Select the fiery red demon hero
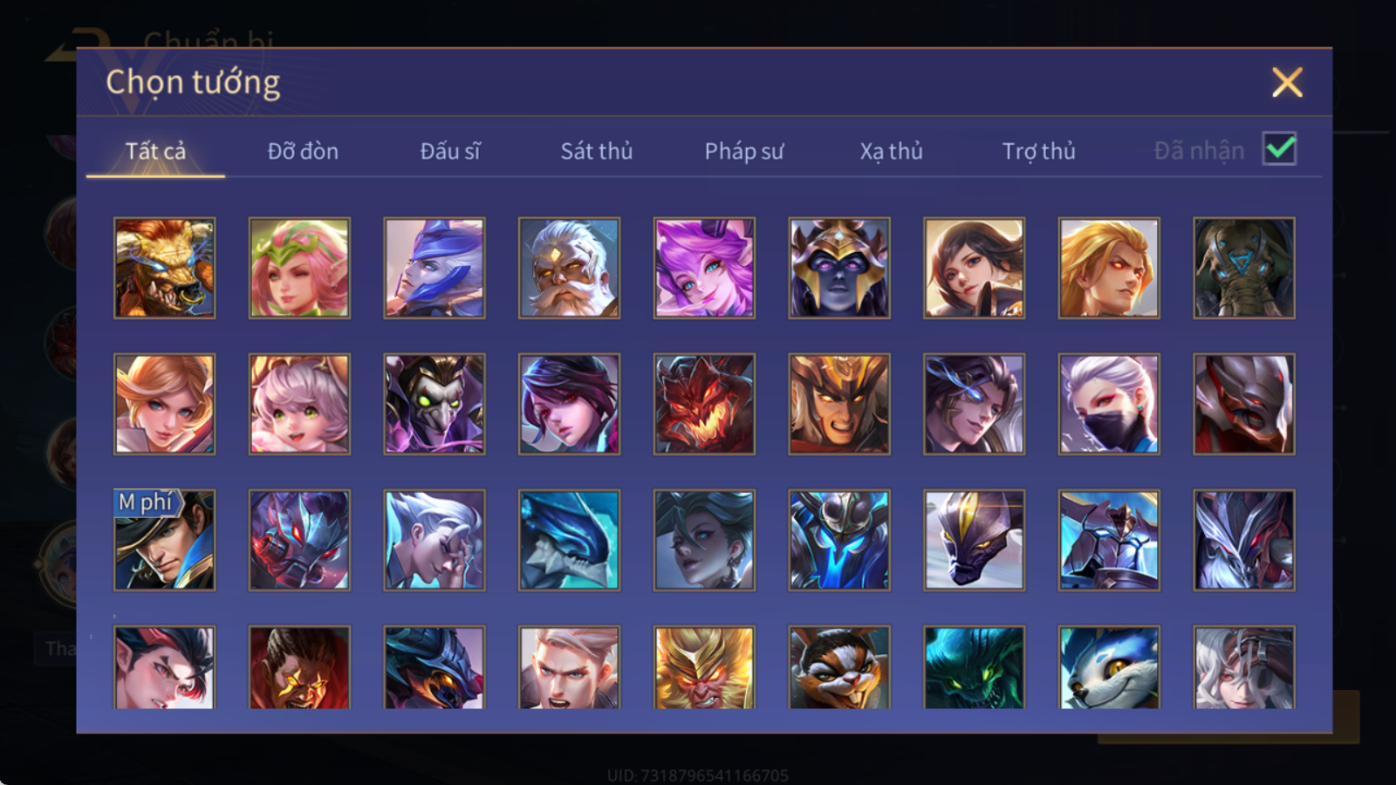The height and width of the screenshot is (785, 1396). (x=704, y=404)
